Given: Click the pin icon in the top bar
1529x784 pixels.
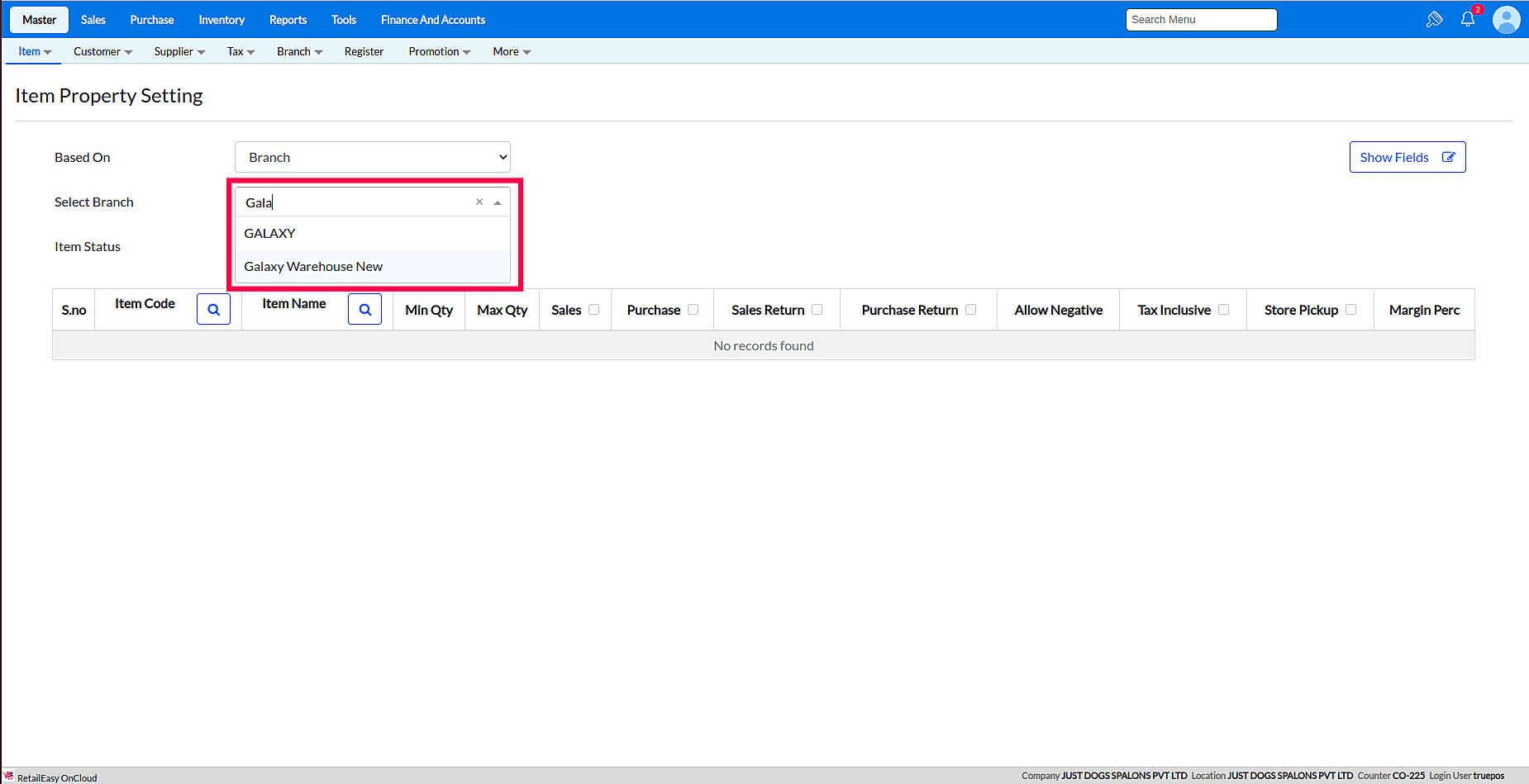Looking at the screenshot, I should point(1435,19).
